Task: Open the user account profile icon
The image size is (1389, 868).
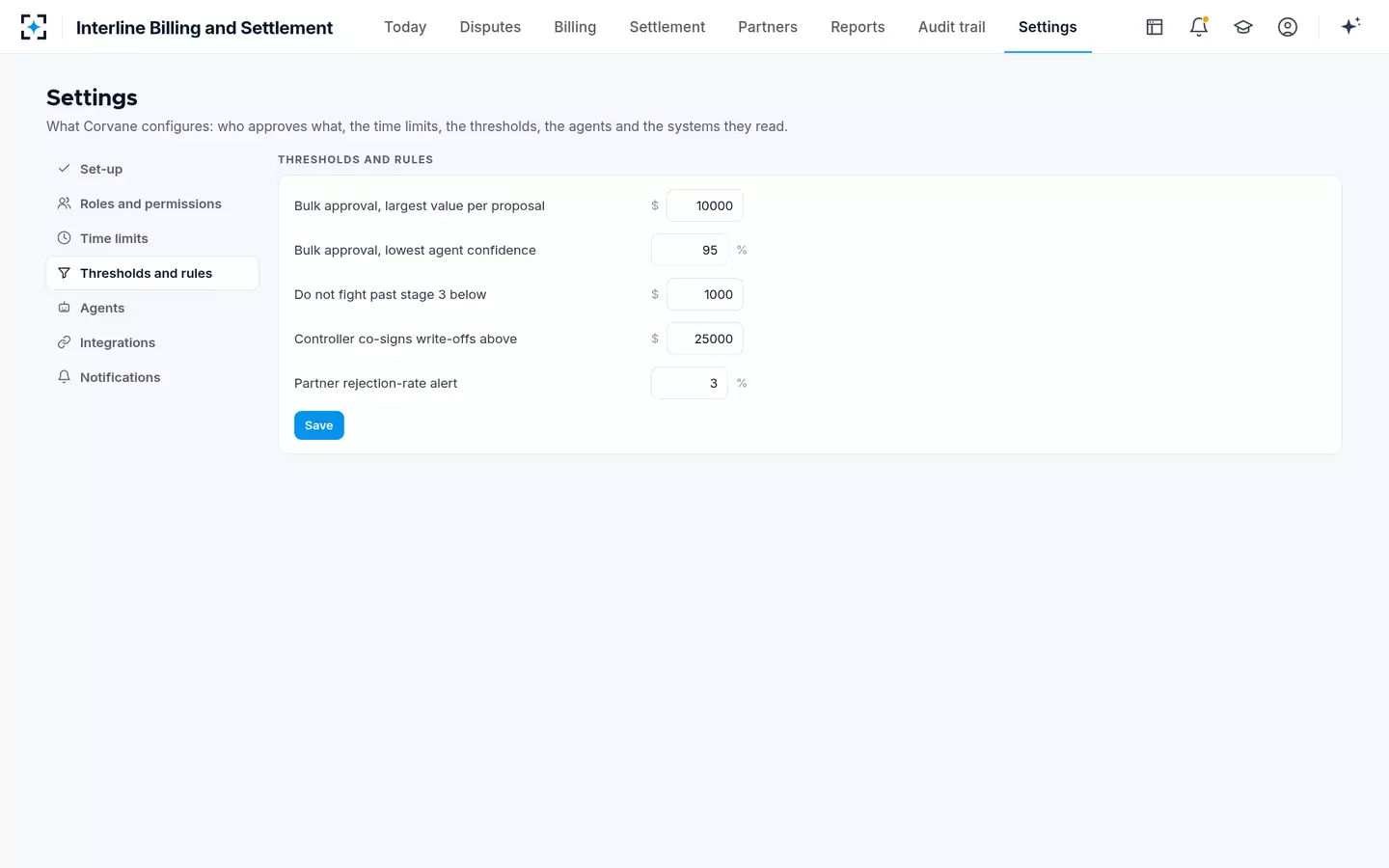Action: pos(1288,27)
